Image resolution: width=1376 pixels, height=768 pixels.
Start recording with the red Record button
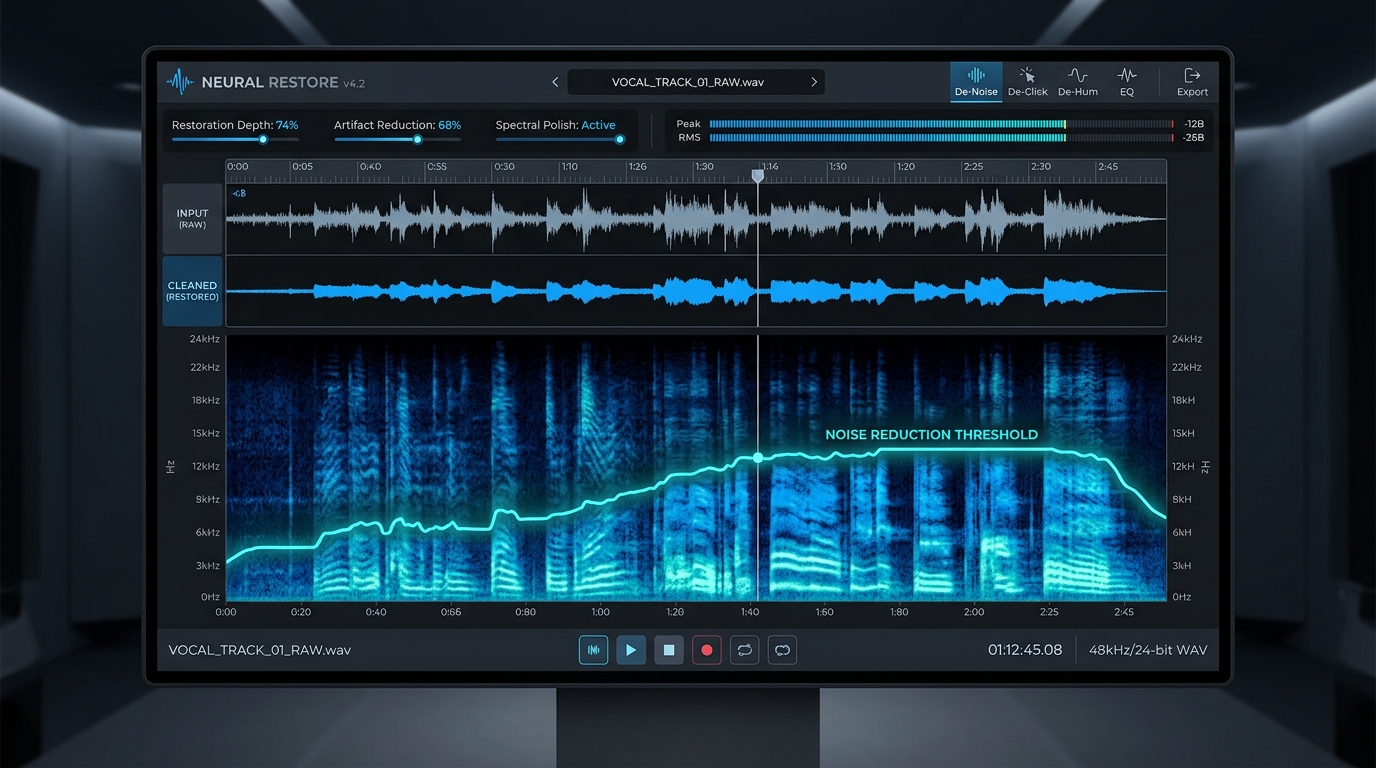tap(707, 650)
